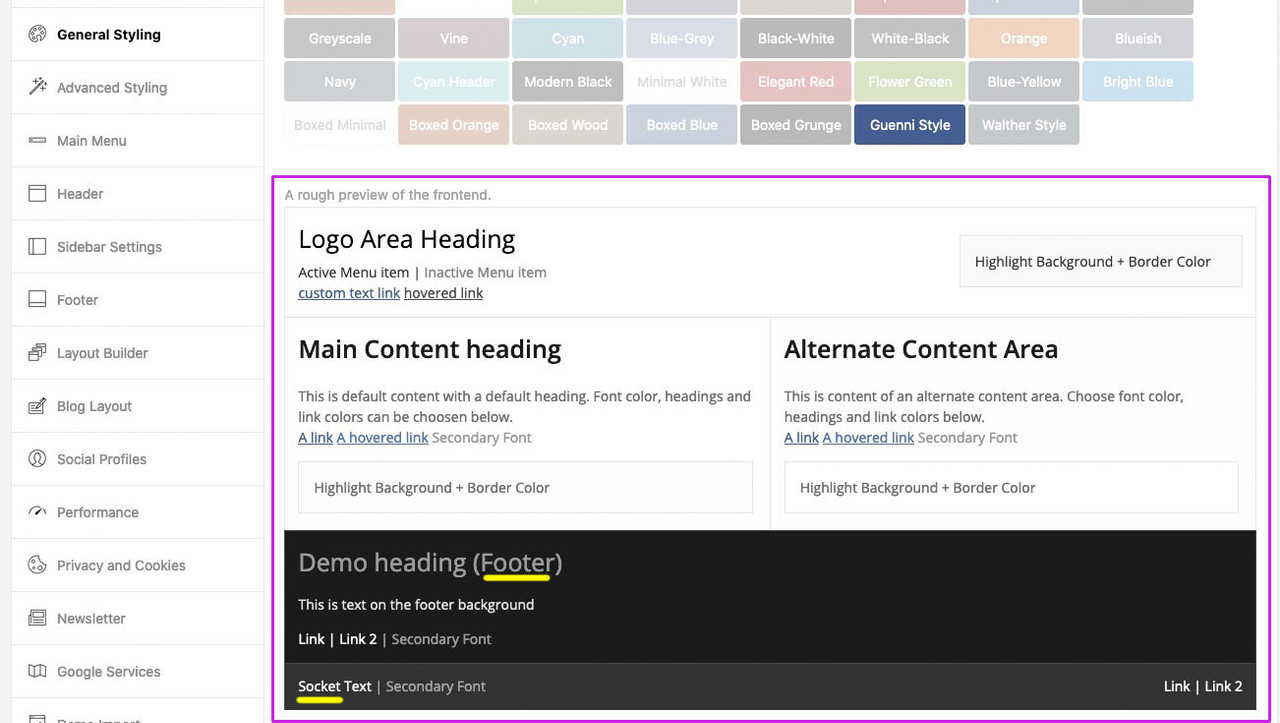Select the Blue-Yellow scheme
This screenshot has height=723, width=1280.
click(1024, 81)
